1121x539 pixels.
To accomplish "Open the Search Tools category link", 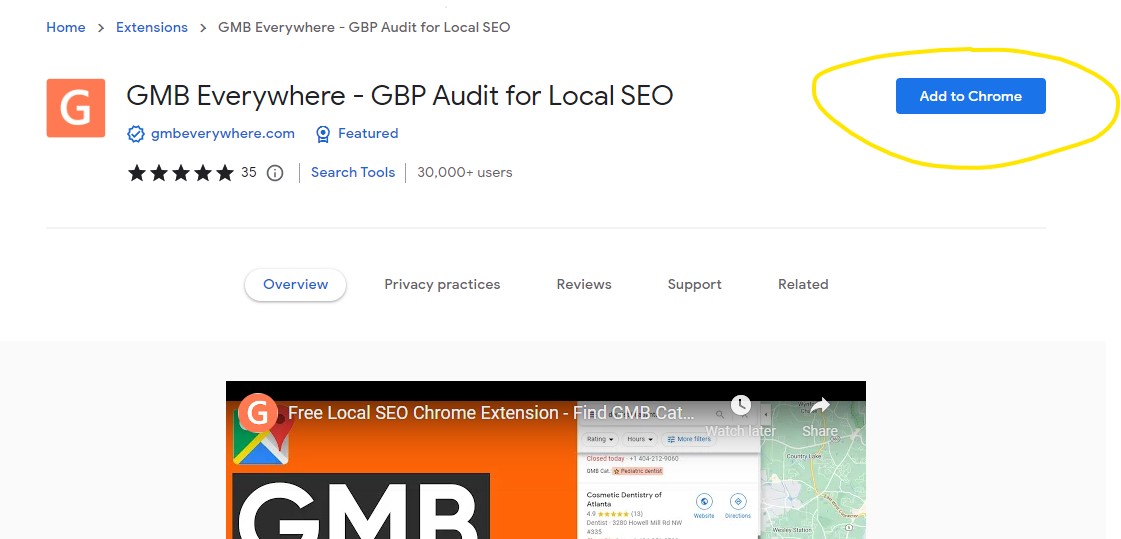I will [353, 172].
